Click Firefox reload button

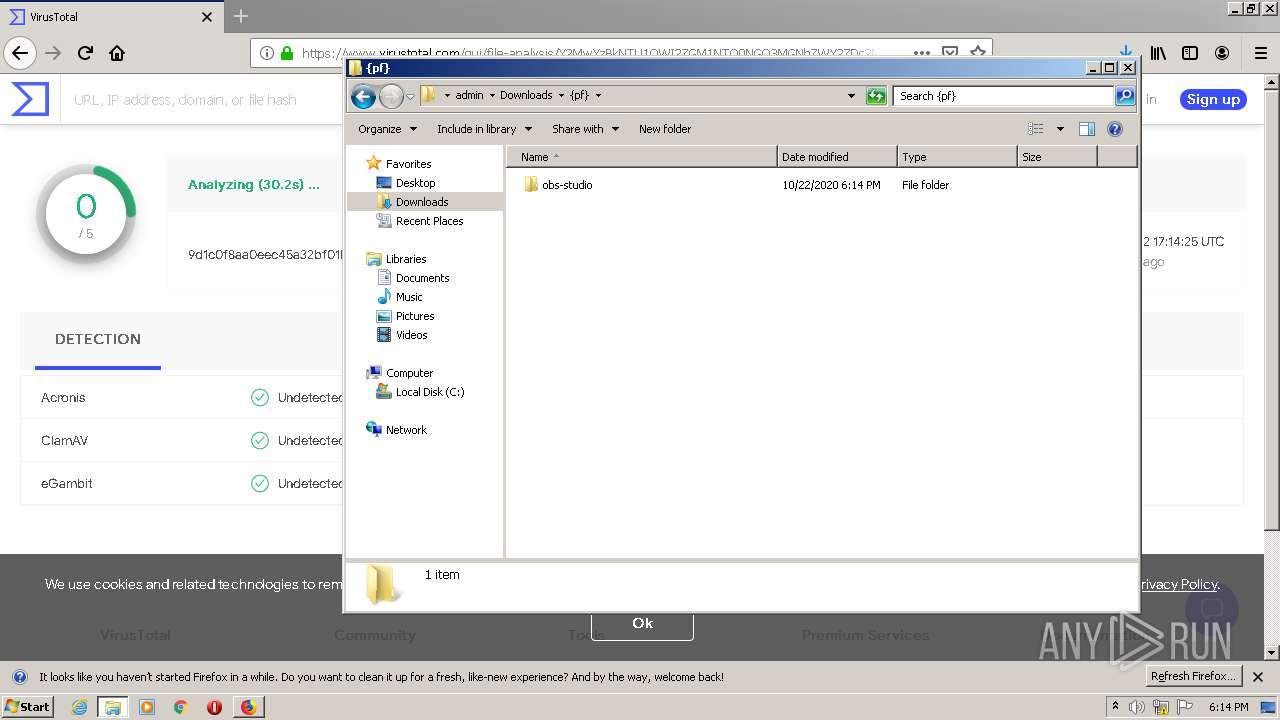click(x=86, y=53)
